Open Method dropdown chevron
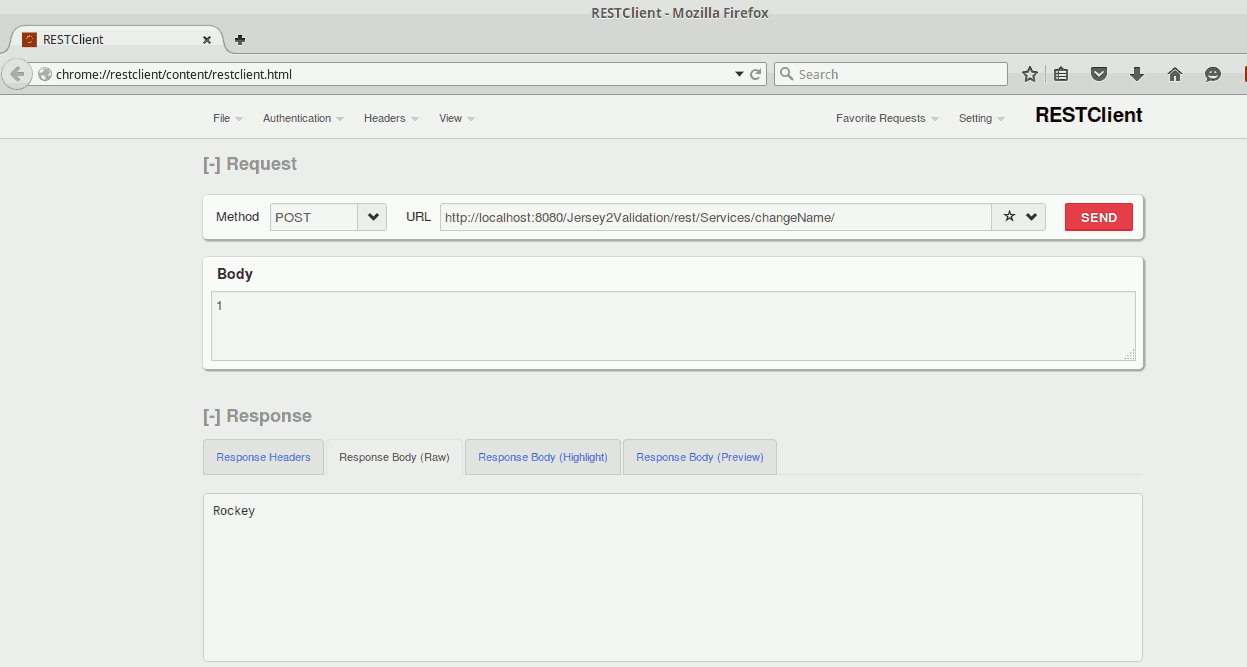Screen dimensions: 1247x667 point(373,217)
